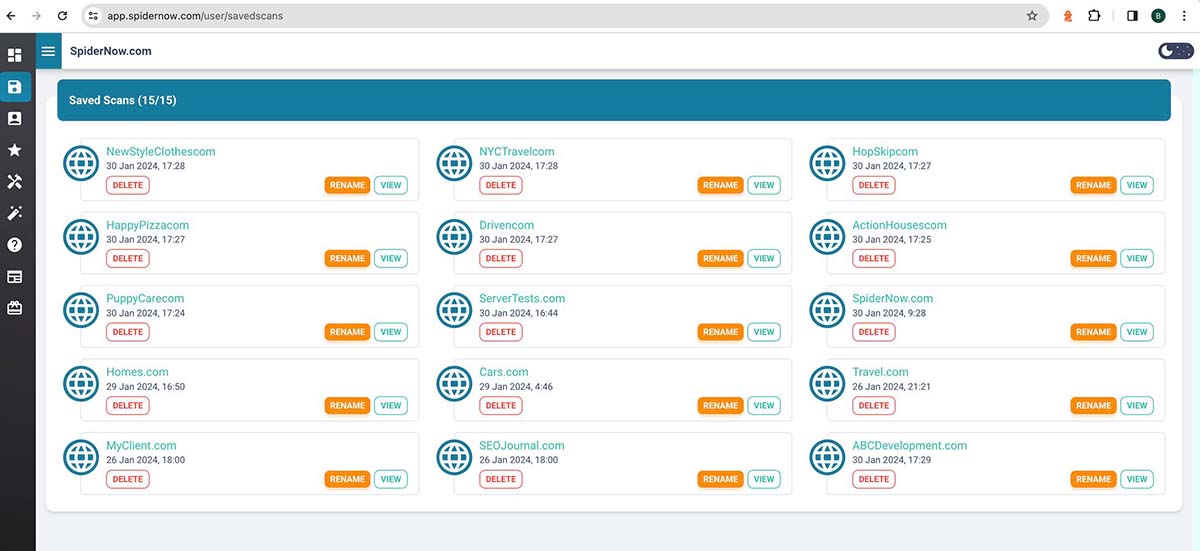Click the Travel.com date 26 Jan 2024, 21:21
Screen dimensions: 1200x551
coord(892,387)
